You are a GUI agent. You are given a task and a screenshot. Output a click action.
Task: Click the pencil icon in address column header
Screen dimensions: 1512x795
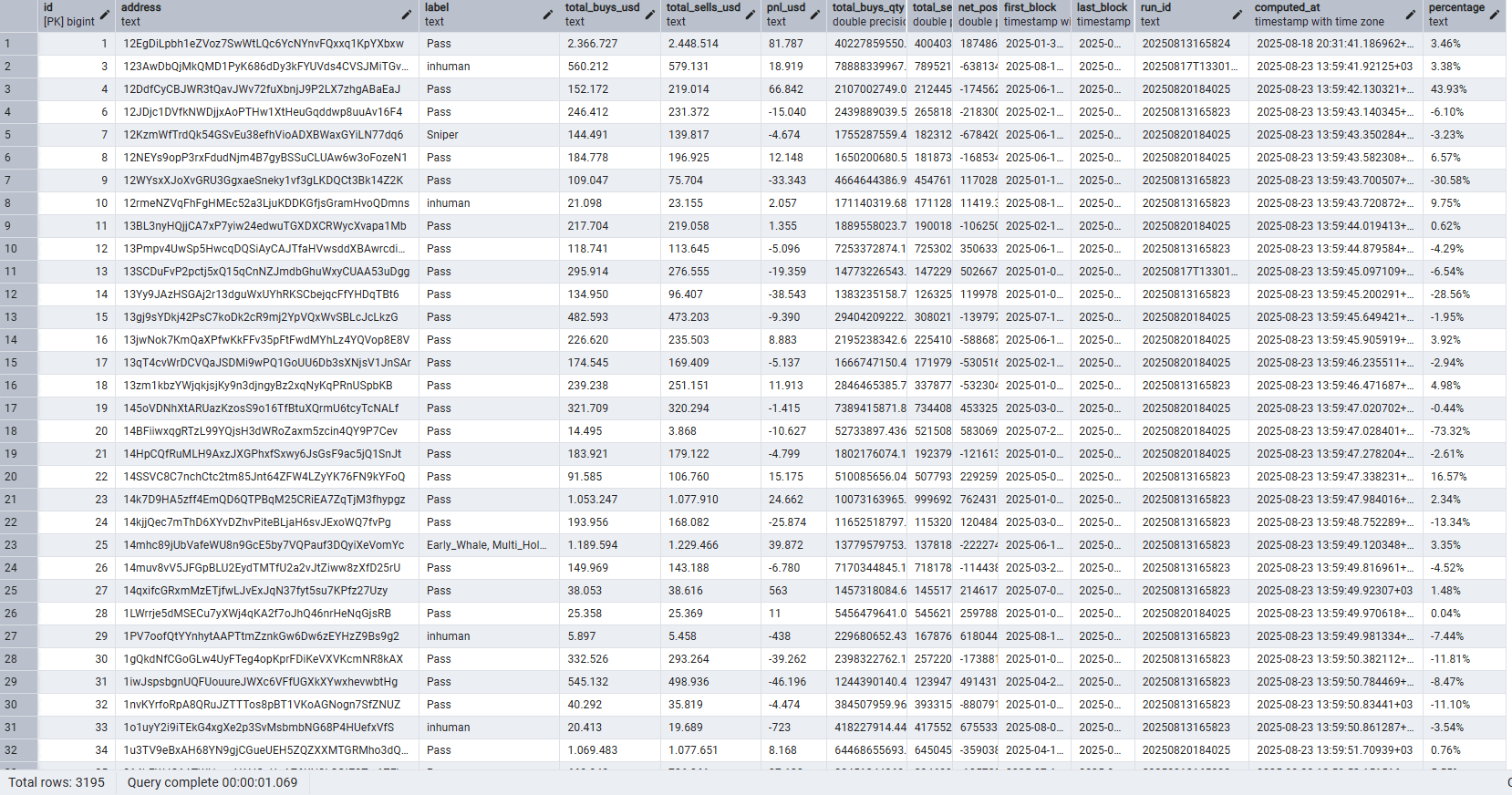pyautogui.click(x=407, y=15)
